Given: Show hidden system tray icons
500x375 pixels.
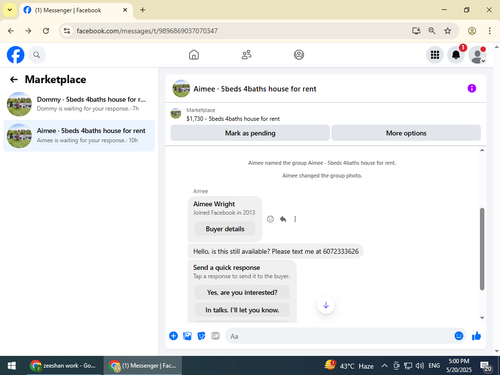Looking at the screenshot, I should (x=384, y=366).
